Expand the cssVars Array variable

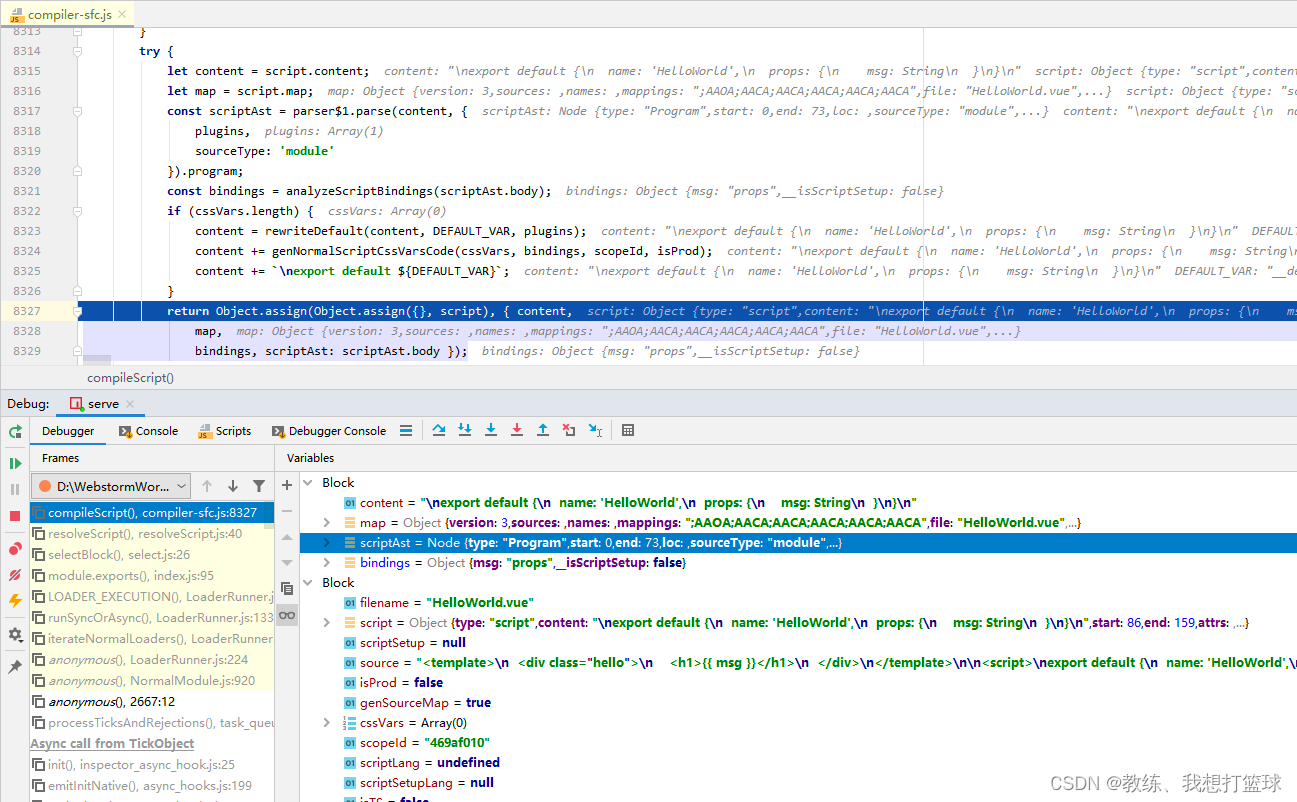(x=327, y=722)
